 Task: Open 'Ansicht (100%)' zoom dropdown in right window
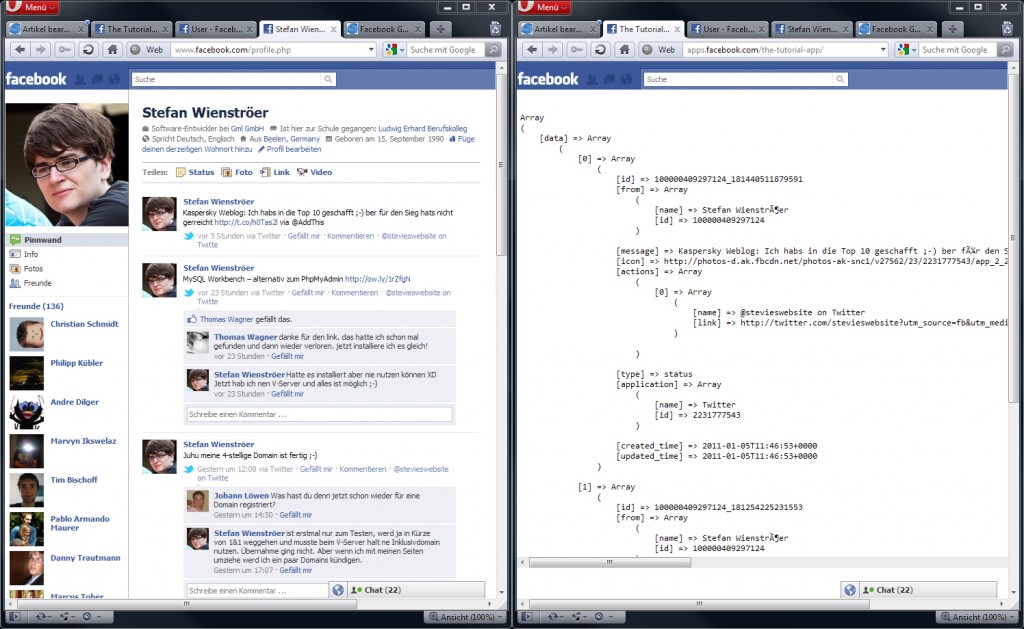click(x=978, y=617)
